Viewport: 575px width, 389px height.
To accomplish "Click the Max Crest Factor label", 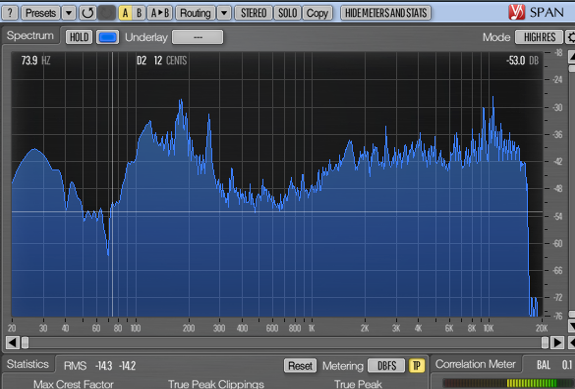I will pos(73,384).
